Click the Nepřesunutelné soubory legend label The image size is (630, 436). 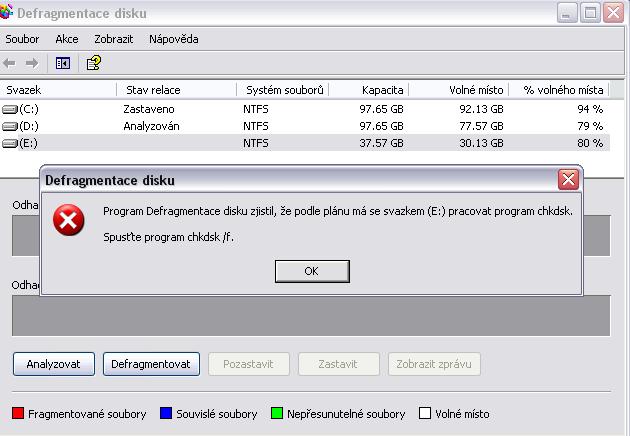point(346,414)
